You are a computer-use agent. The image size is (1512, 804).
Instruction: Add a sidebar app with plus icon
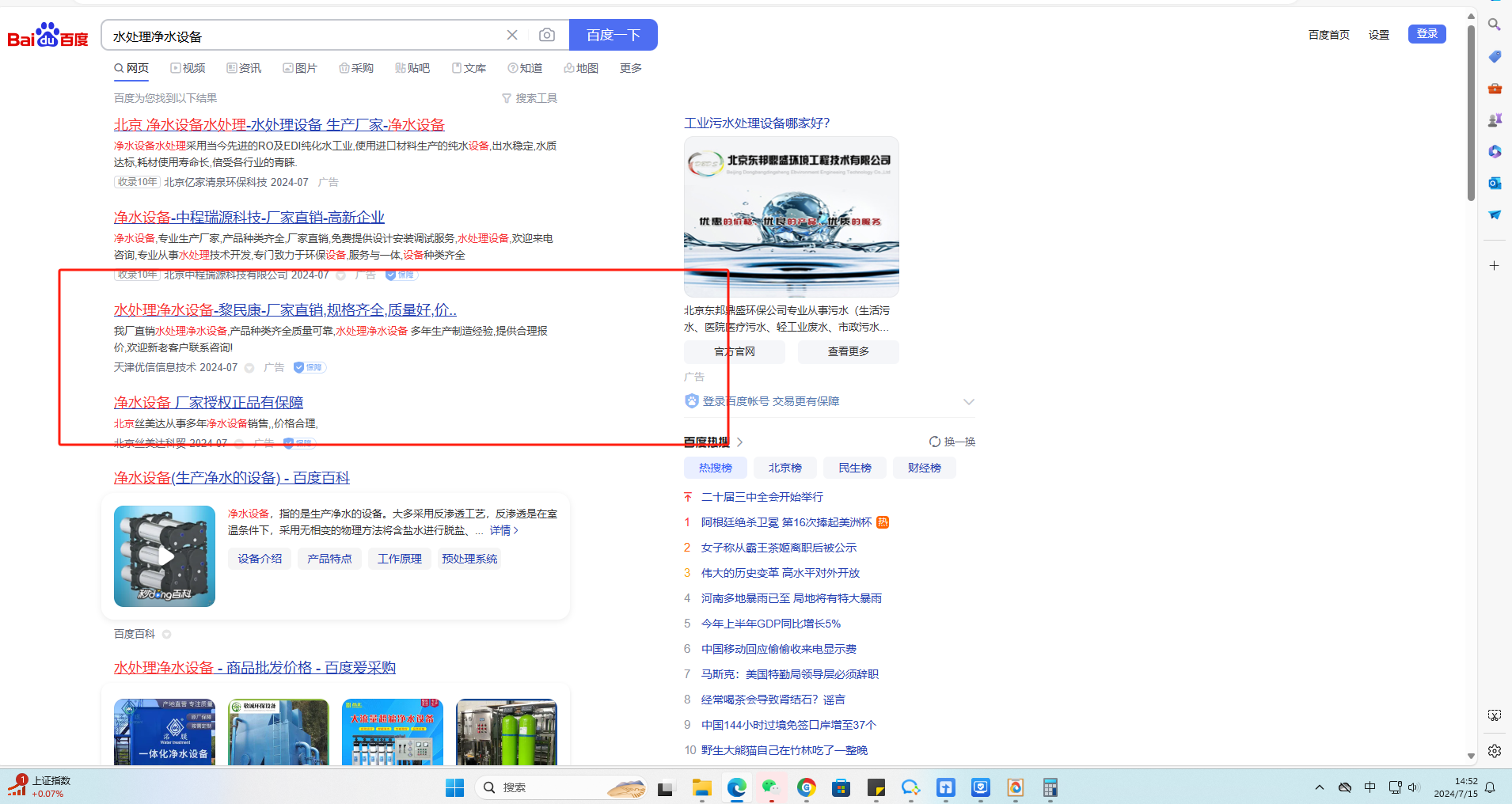point(1495,266)
